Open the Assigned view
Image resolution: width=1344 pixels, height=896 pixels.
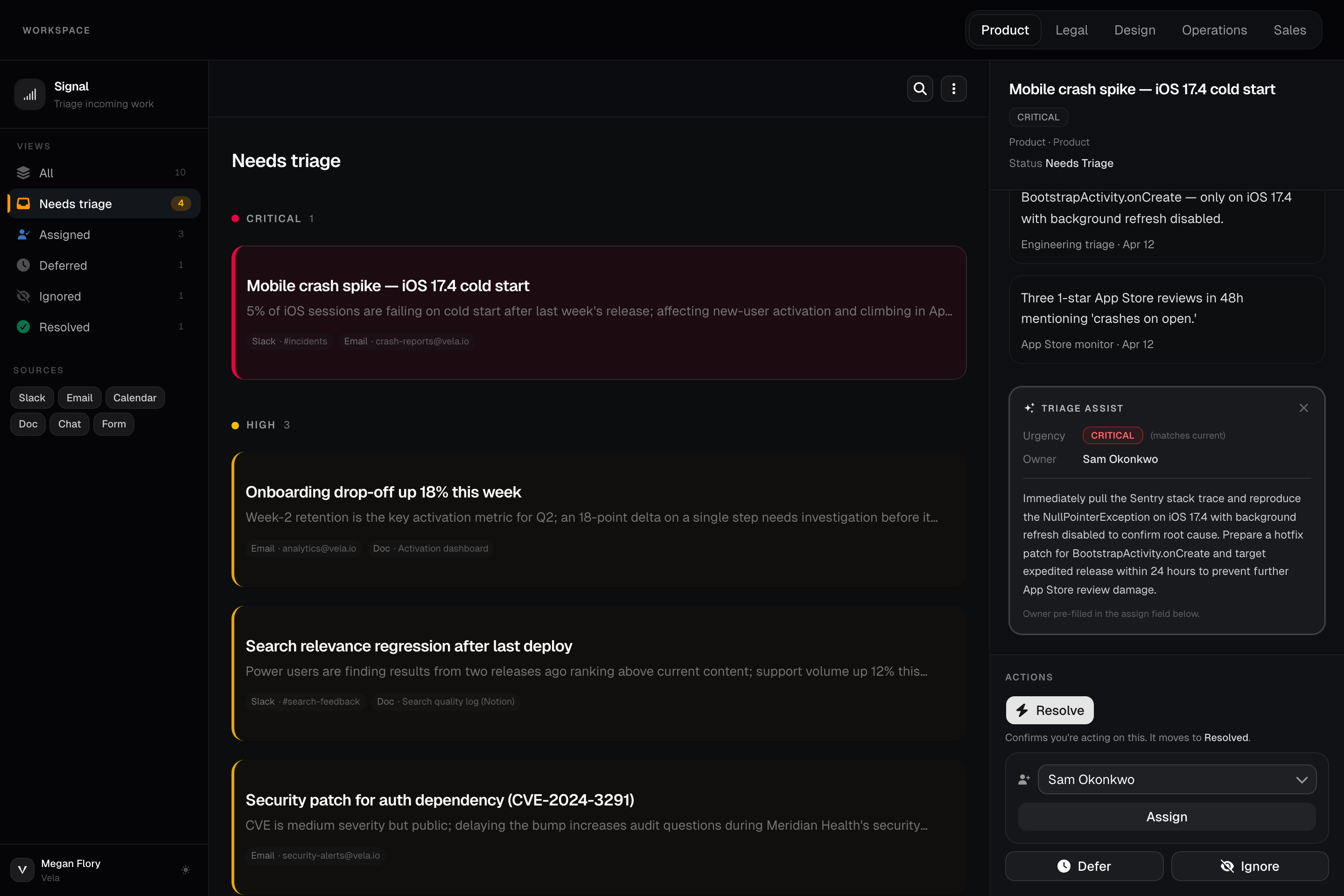[104, 234]
